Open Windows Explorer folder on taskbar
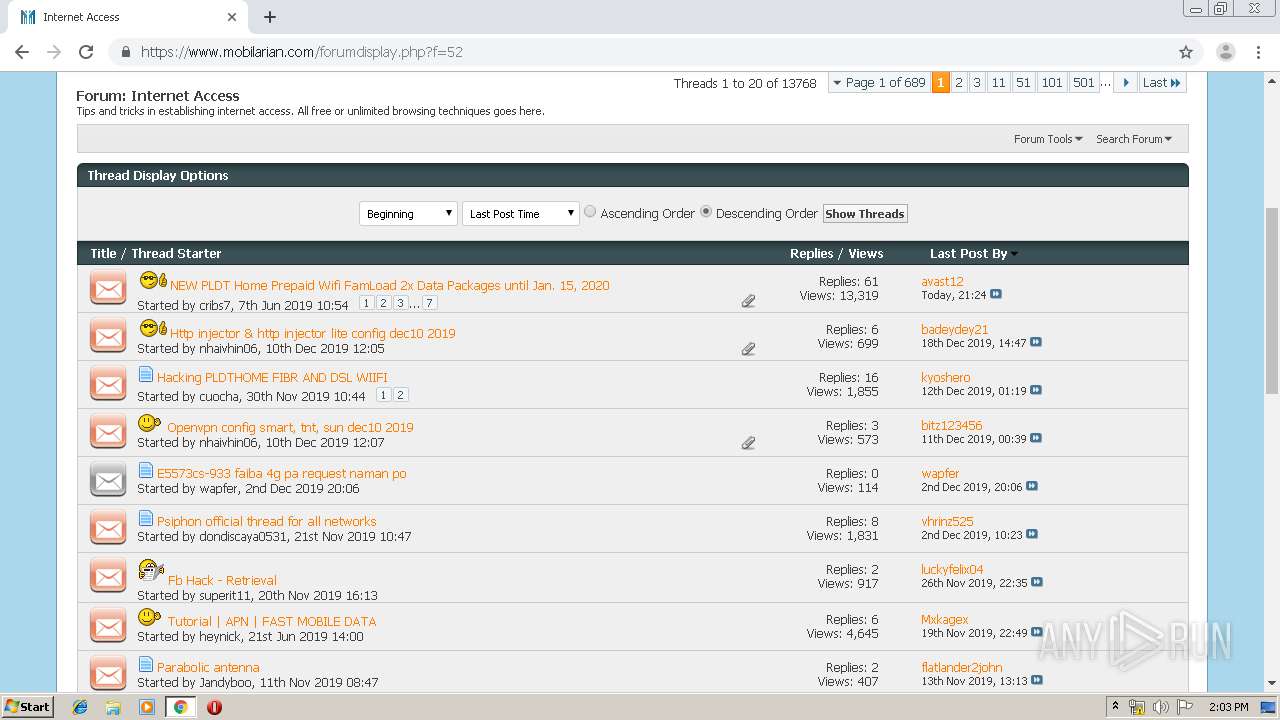 [x=113, y=707]
